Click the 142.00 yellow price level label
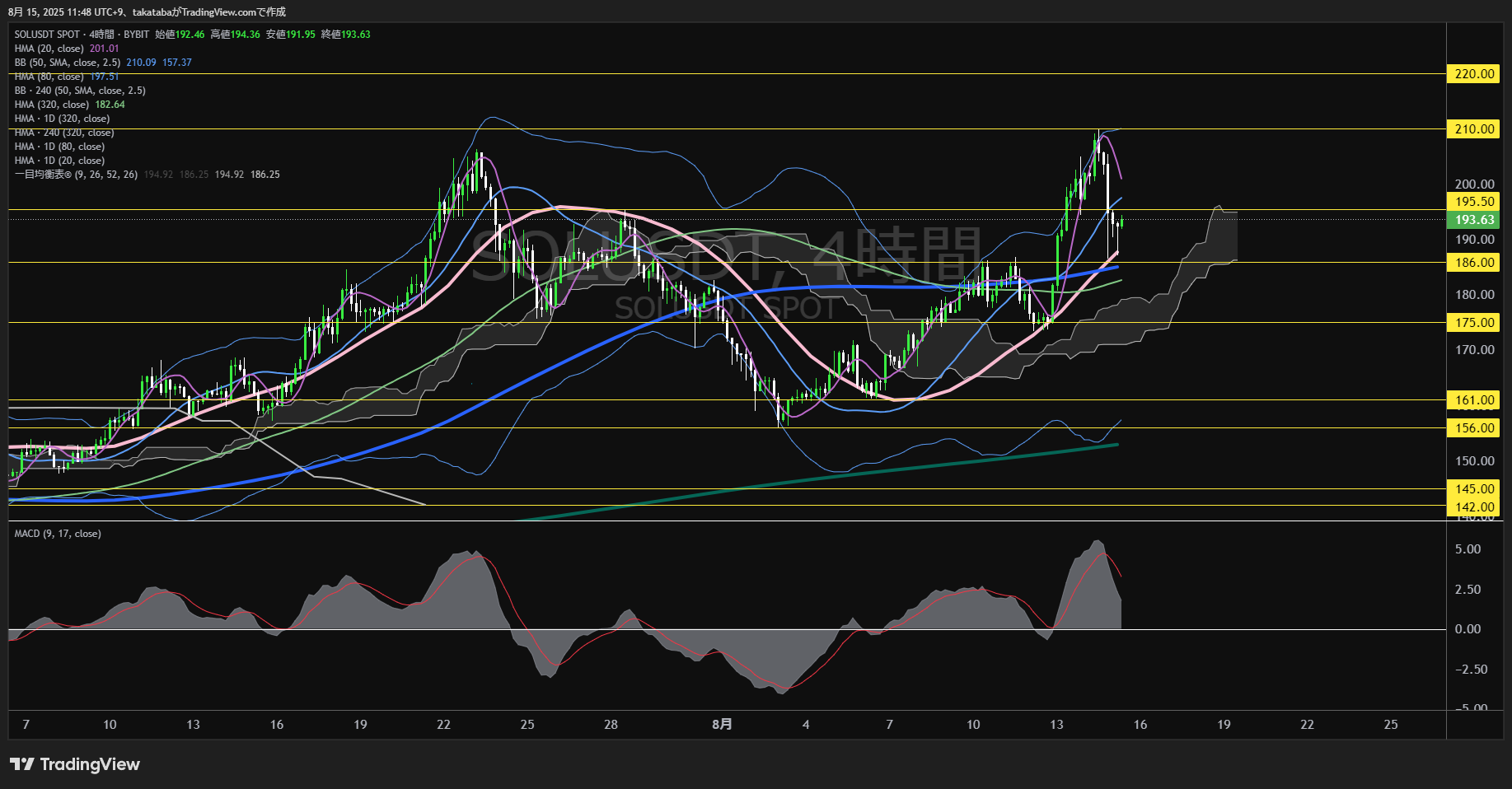 coord(1474,507)
